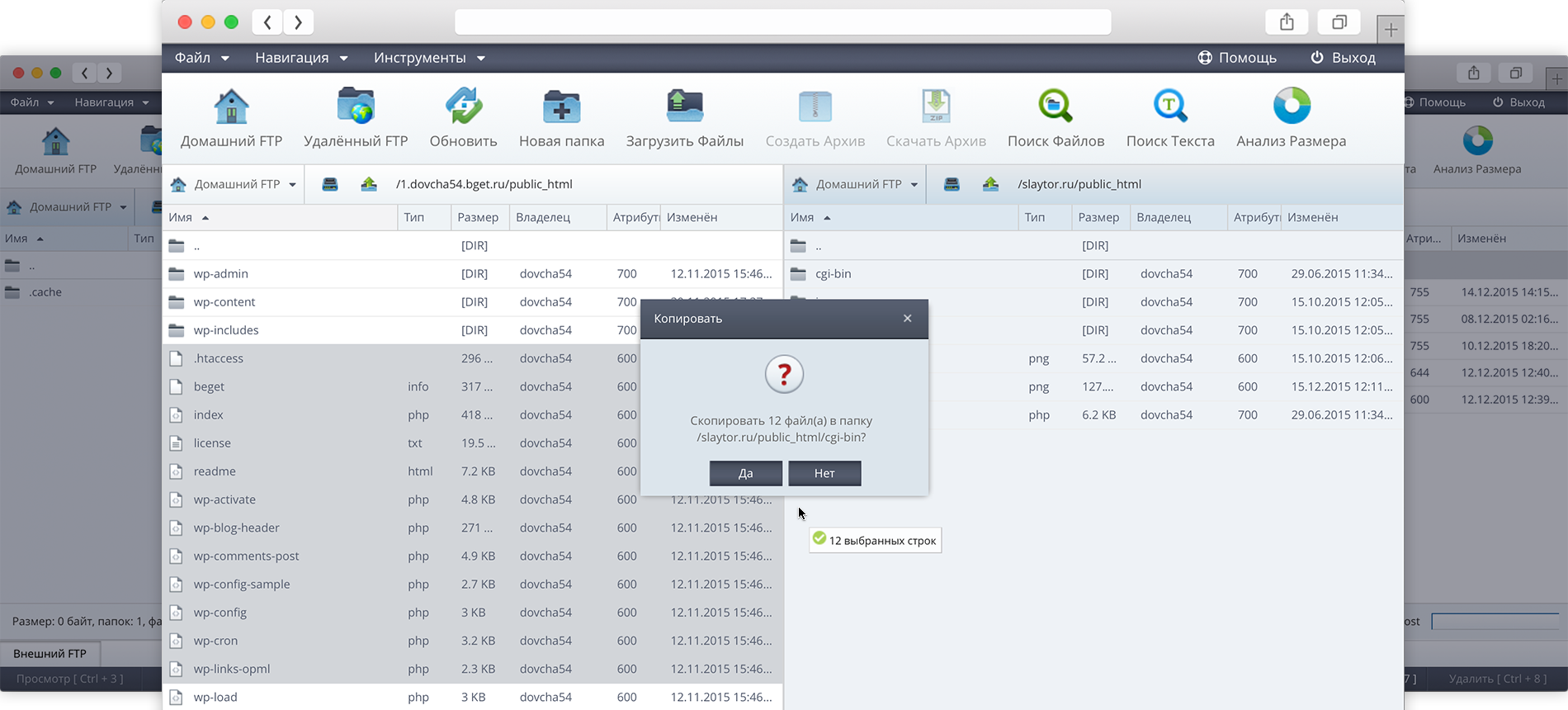Click the server icon in left panel path bar
Screen dimensions: 1568x710
click(330, 184)
